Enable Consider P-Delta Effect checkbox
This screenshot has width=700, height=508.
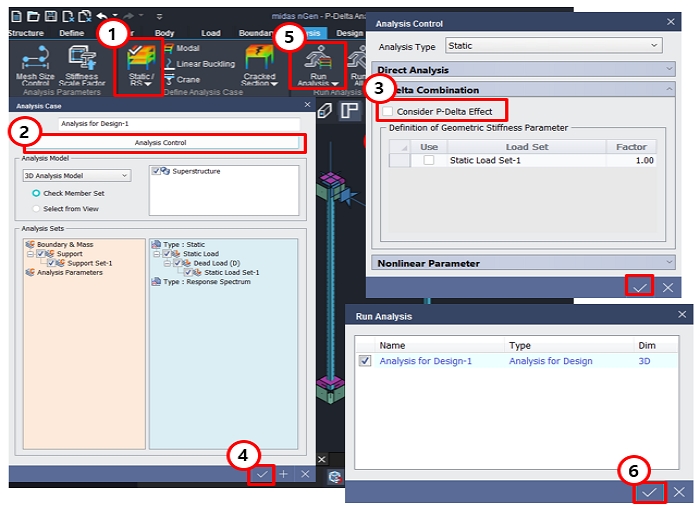tap(388, 111)
